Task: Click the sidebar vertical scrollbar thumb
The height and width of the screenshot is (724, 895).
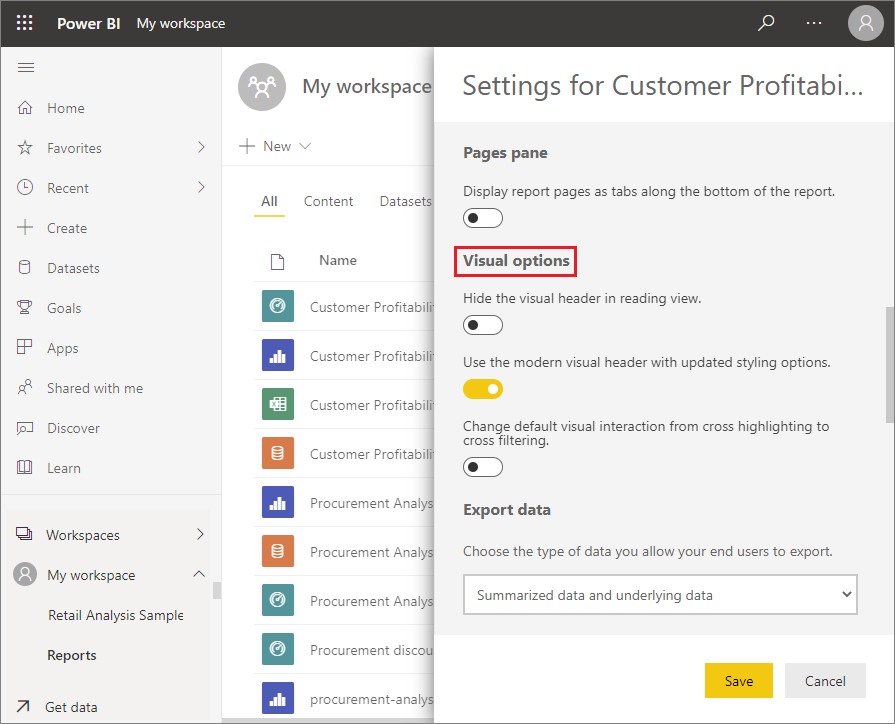Action: coord(217,590)
